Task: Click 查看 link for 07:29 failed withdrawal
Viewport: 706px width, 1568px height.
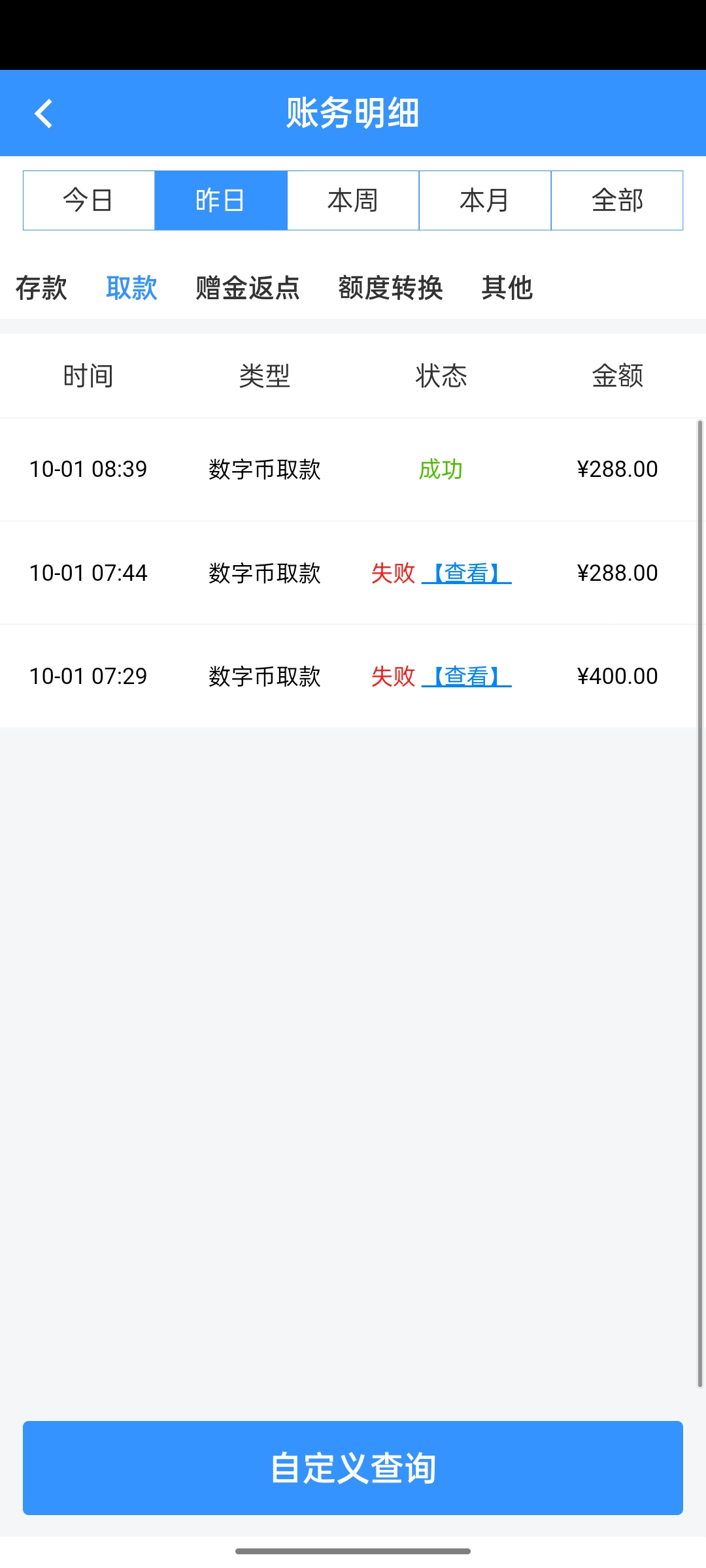Action: [467, 676]
